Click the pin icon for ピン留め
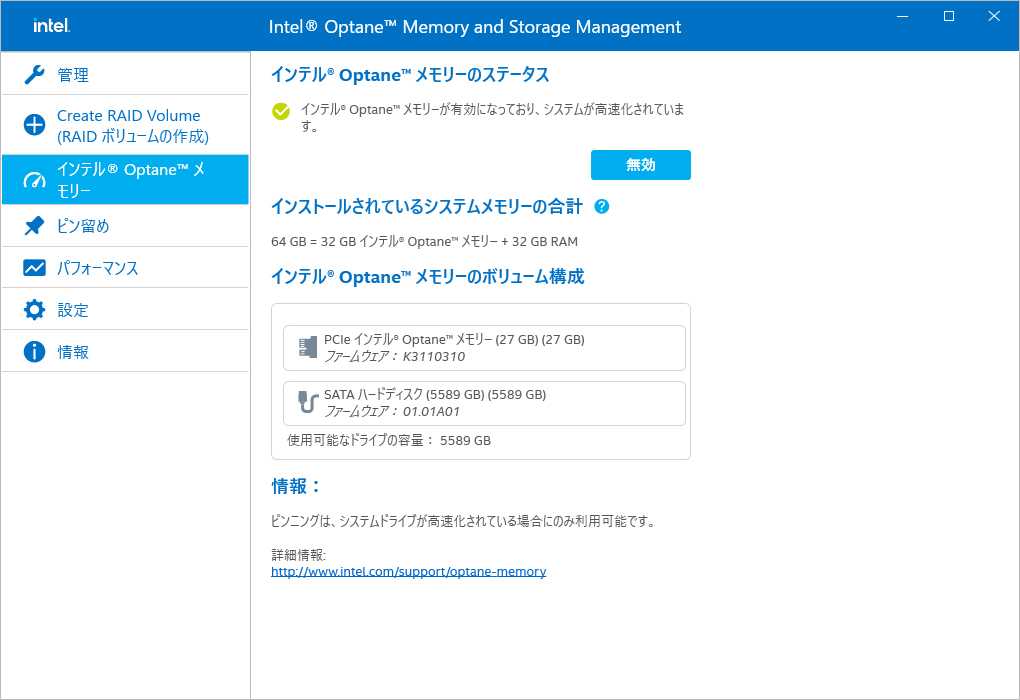The image size is (1020, 700). pos(34,227)
